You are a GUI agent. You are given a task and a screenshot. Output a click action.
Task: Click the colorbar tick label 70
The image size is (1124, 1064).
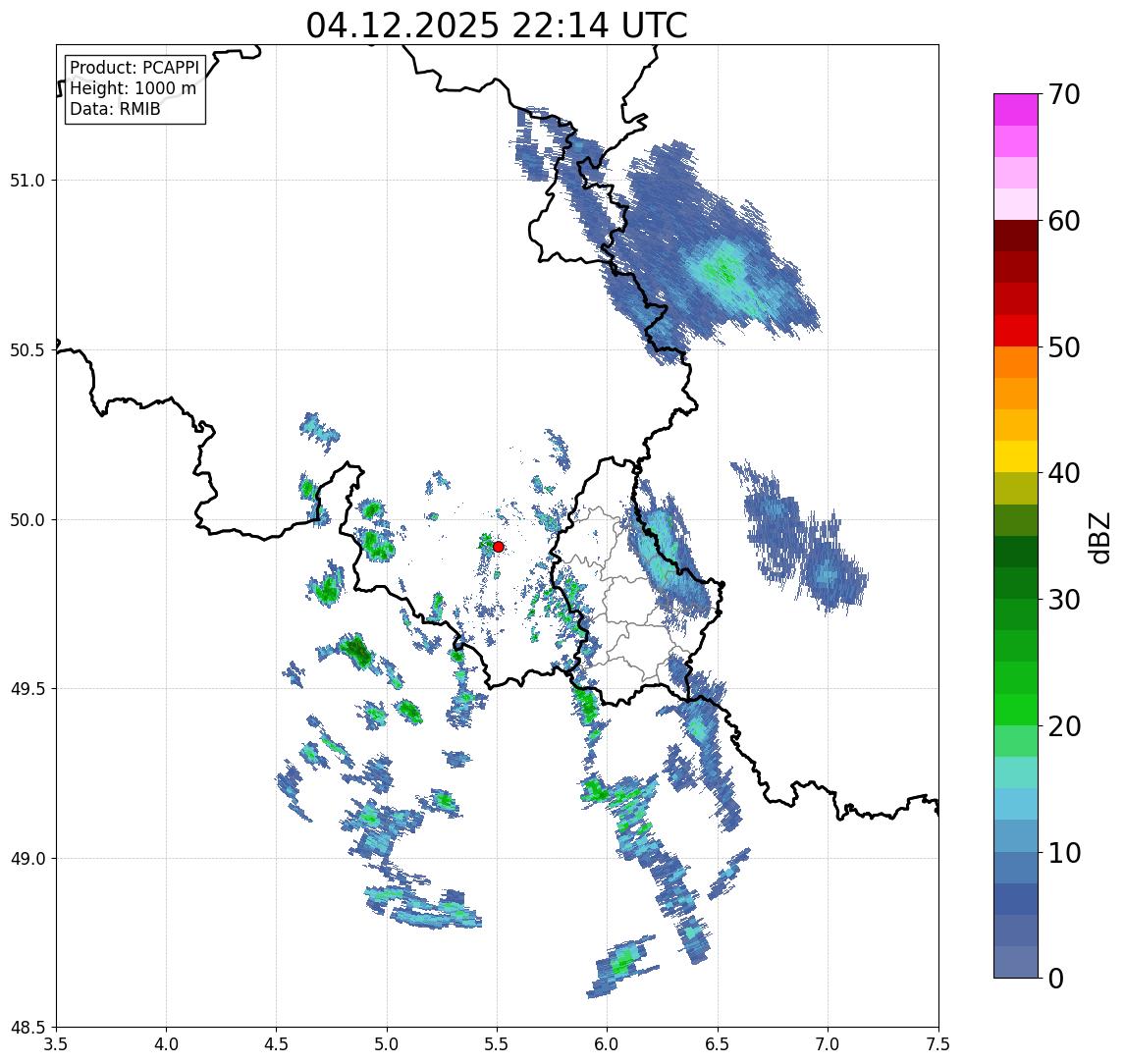1064,94
